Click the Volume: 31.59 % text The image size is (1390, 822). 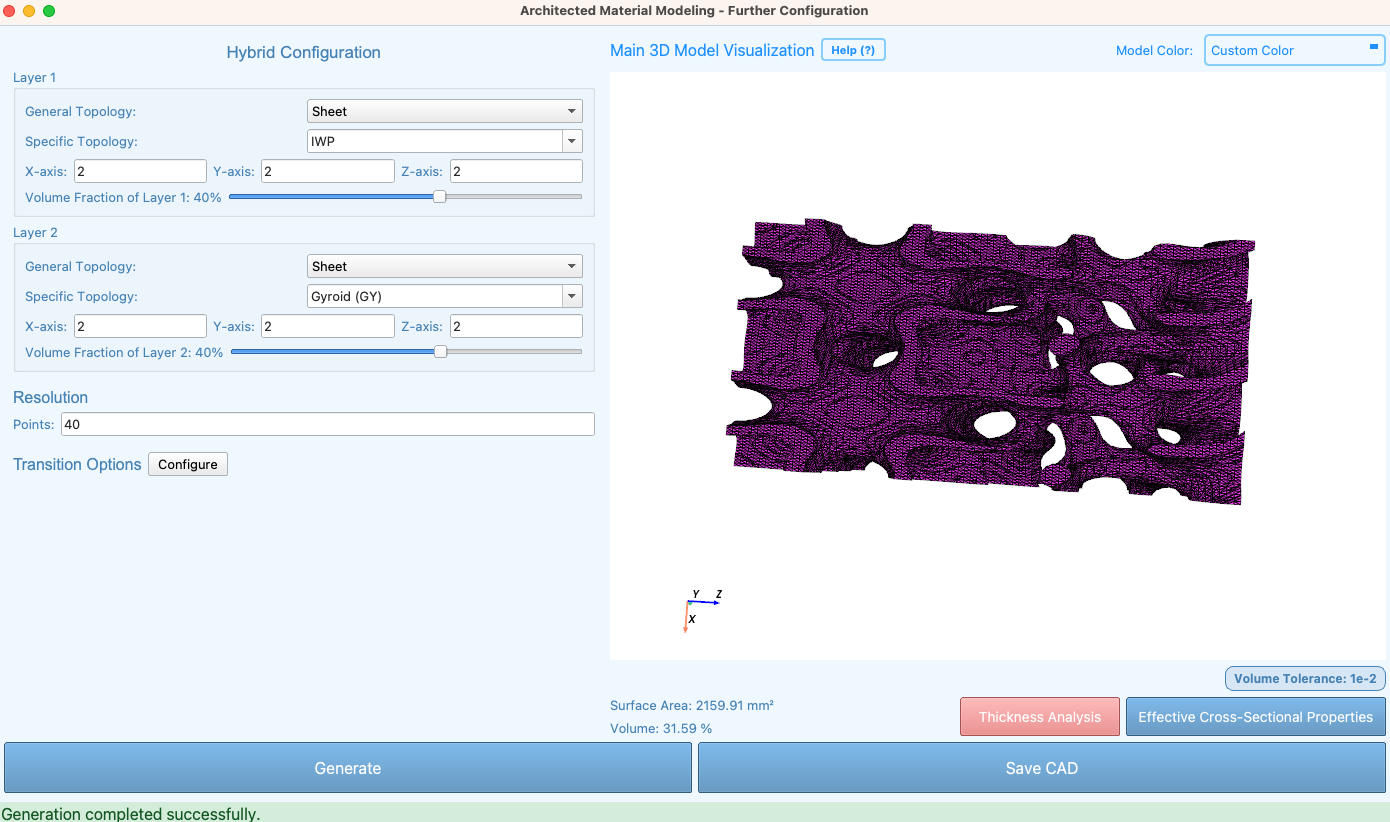[661, 728]
